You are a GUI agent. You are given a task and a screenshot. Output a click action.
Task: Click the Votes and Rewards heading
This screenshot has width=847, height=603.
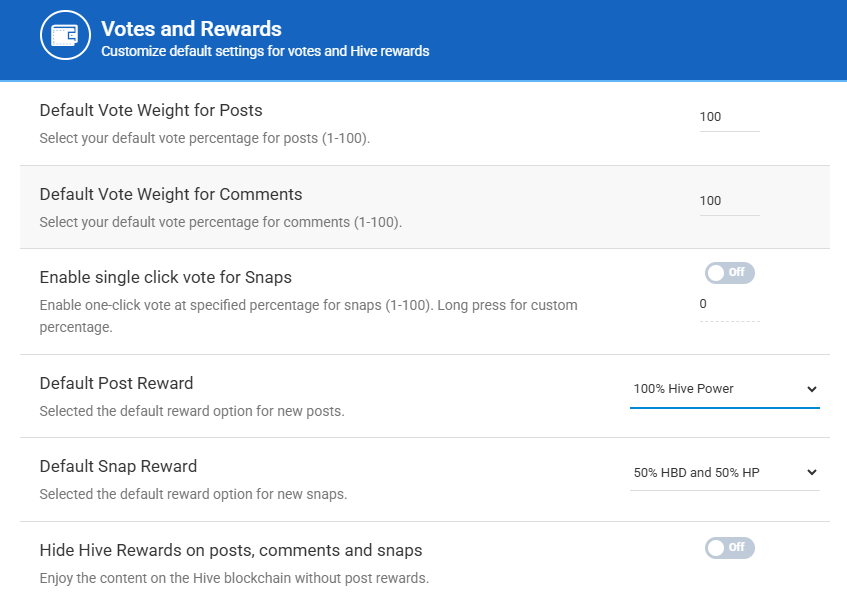[191, 29]
